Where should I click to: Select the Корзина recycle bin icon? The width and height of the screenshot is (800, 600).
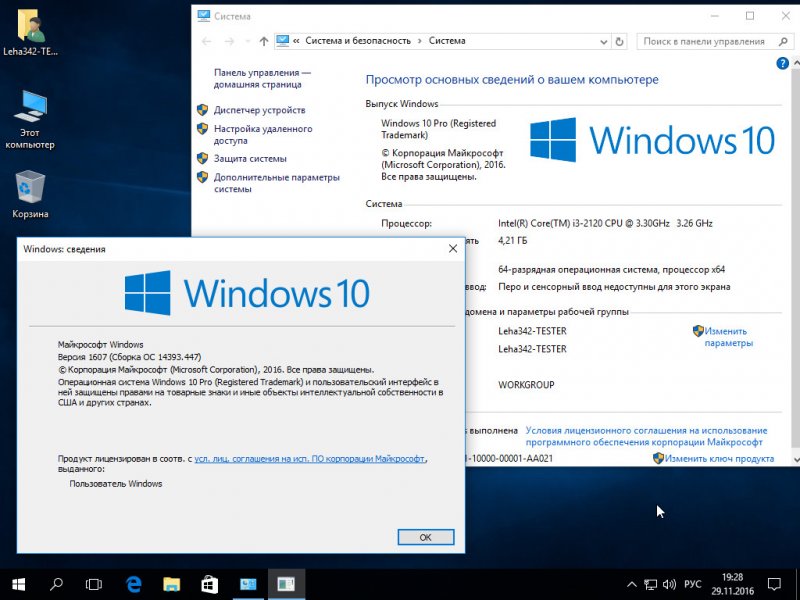point(30,194)
